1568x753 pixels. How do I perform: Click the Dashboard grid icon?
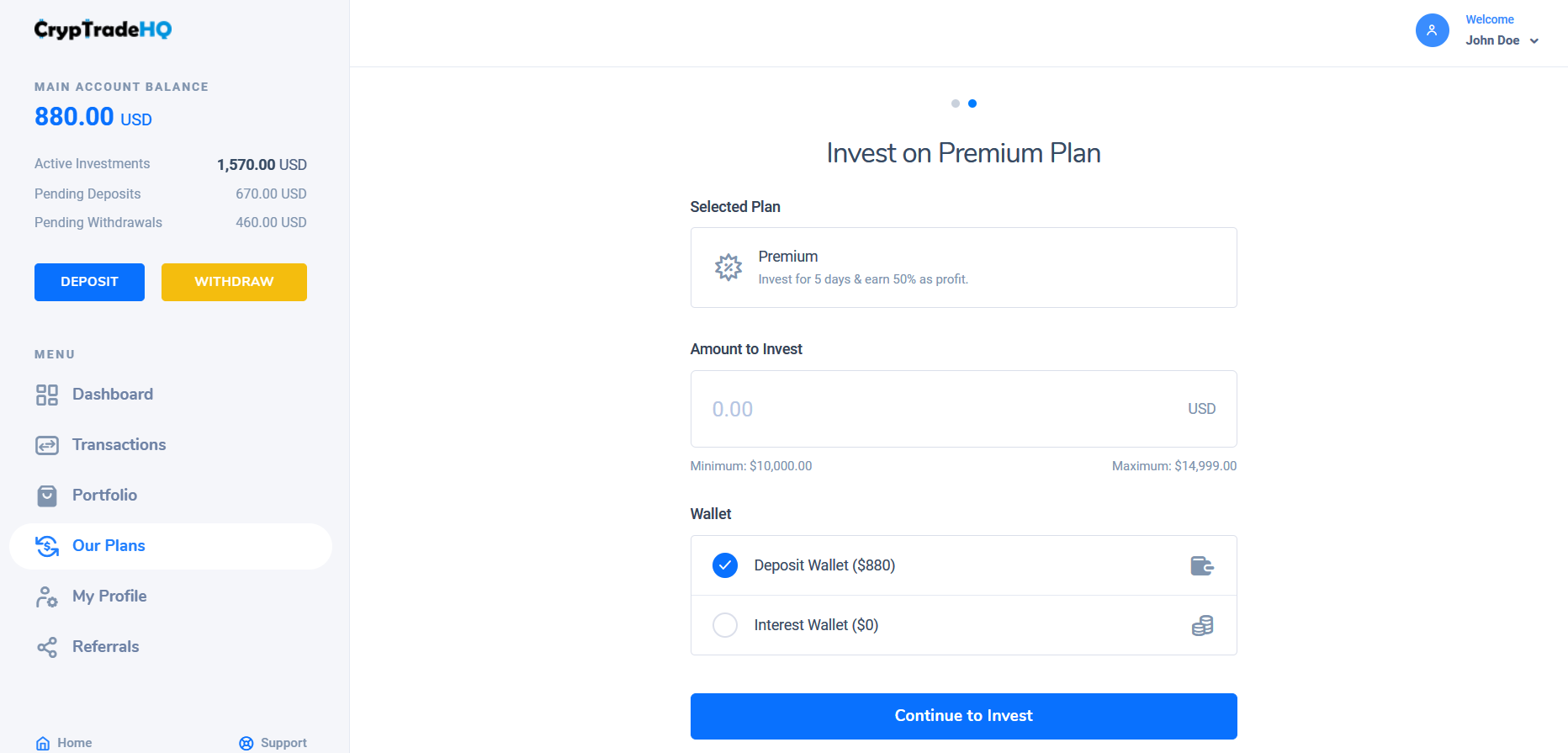click(x=47, y=395)
